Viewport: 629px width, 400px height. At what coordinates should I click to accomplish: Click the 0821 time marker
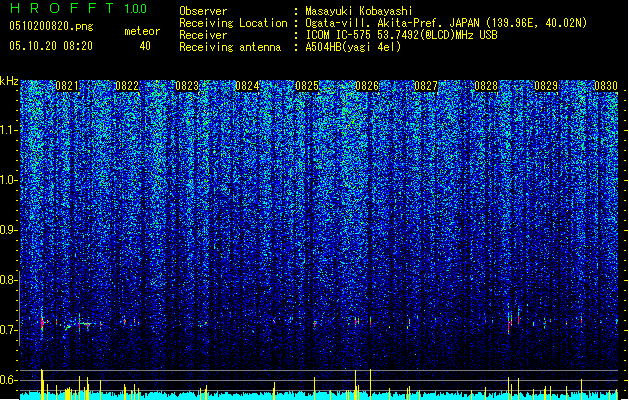(x=67, y=86)
